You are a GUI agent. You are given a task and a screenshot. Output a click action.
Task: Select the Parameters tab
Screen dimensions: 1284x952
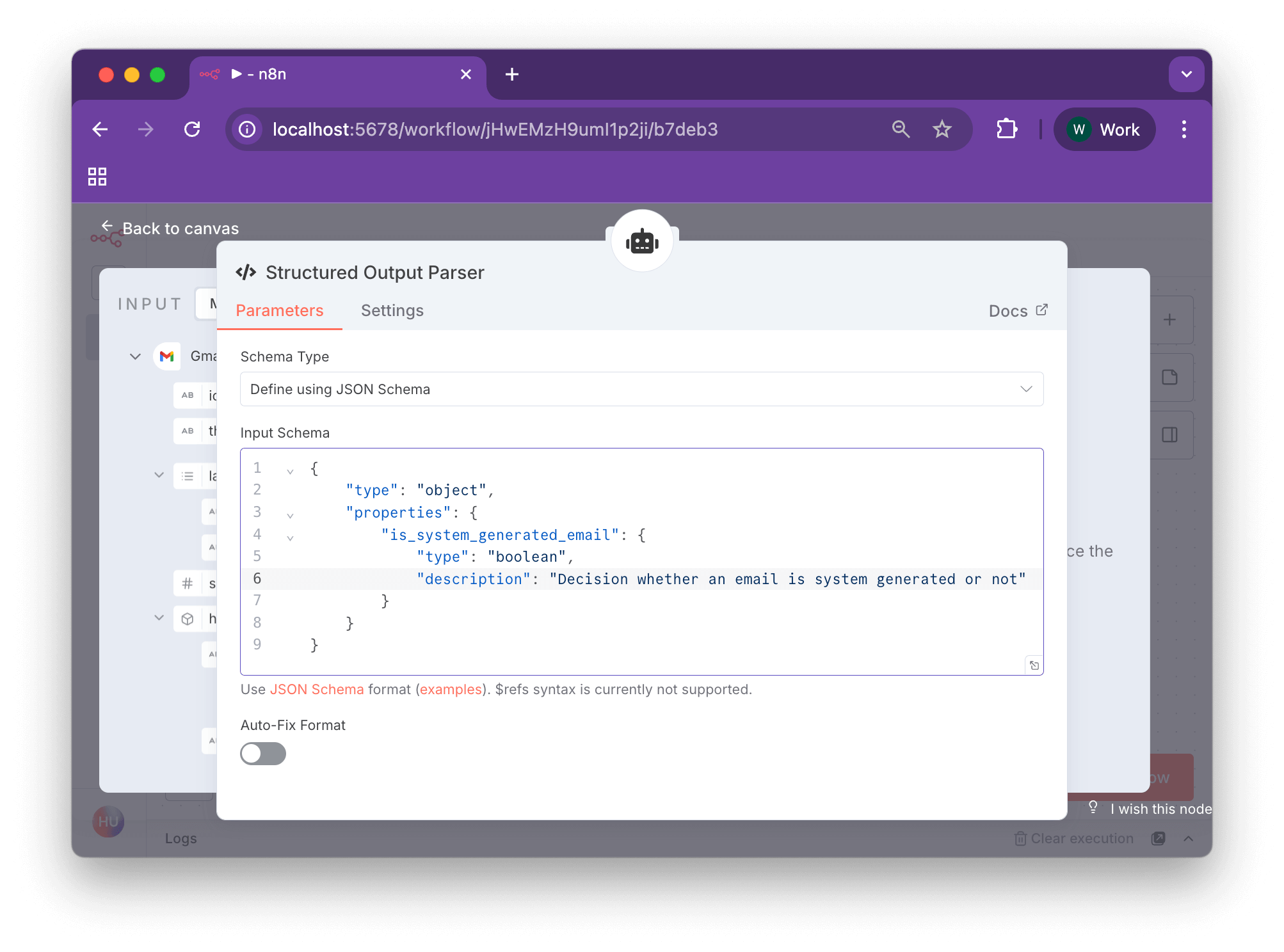279,310
